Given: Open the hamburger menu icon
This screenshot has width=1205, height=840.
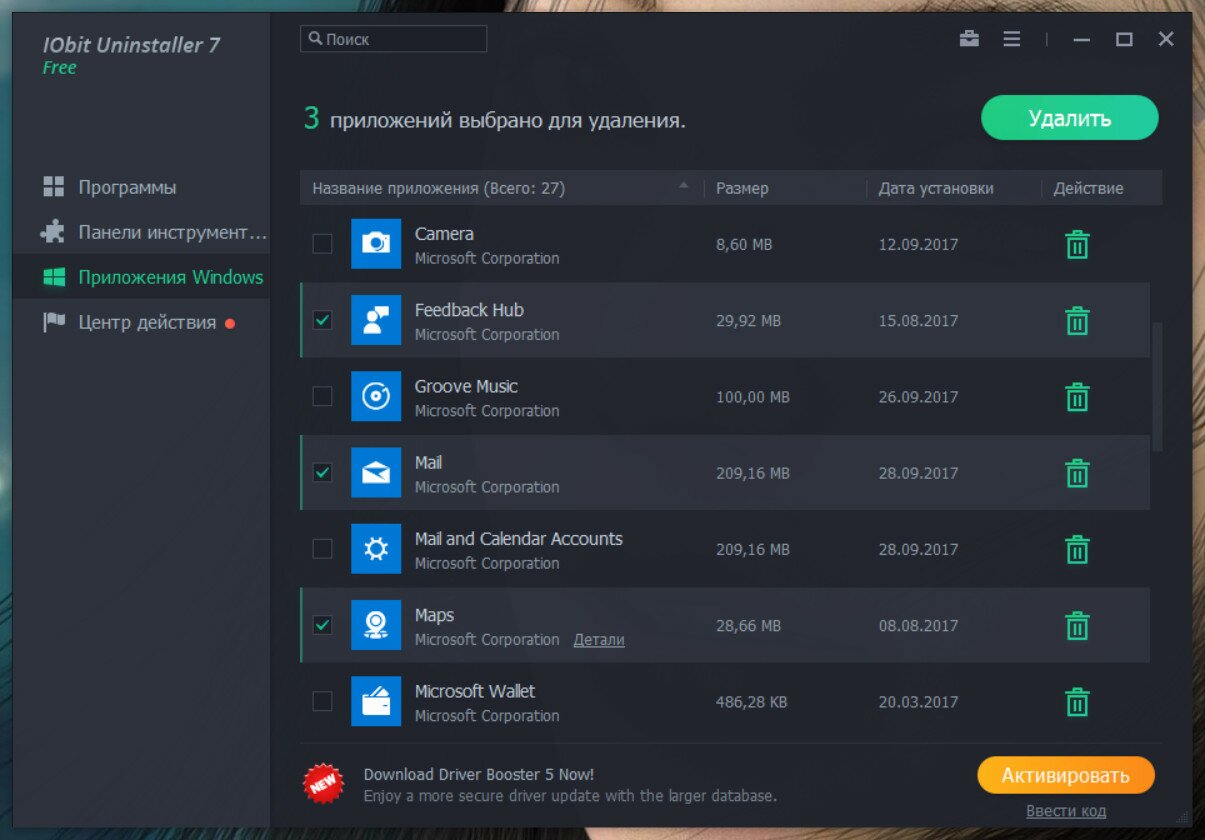Looking at the screenshot, I should [1012, 39].
